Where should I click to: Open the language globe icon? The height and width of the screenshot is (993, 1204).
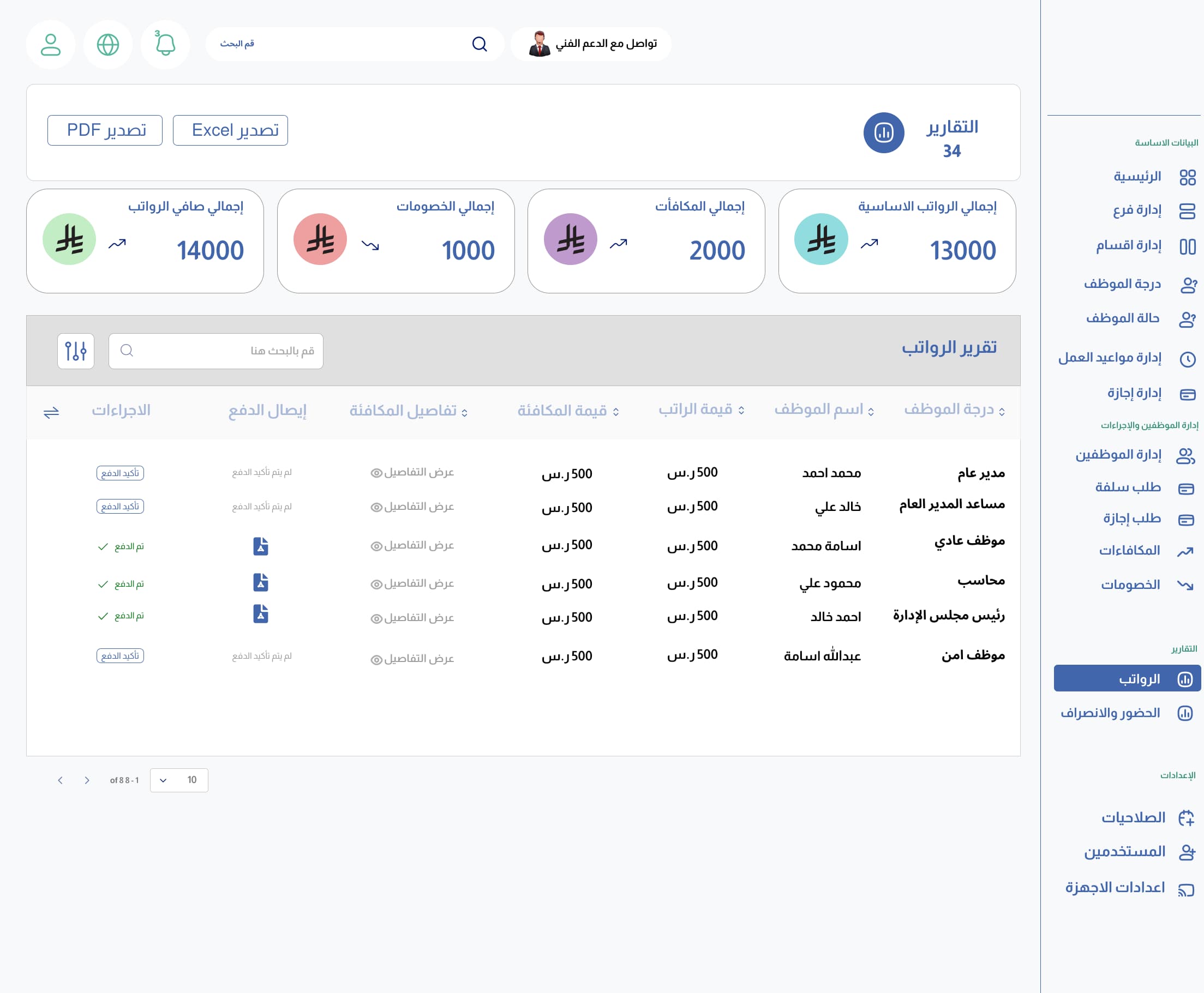click(x=108, y=44)
